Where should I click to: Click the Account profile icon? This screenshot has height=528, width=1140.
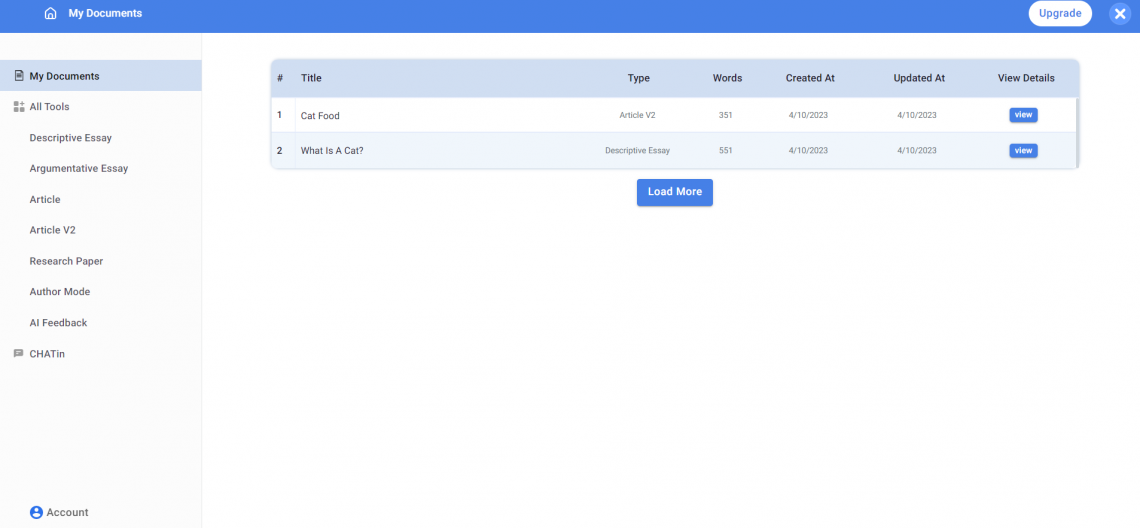[x=37, y=512]
